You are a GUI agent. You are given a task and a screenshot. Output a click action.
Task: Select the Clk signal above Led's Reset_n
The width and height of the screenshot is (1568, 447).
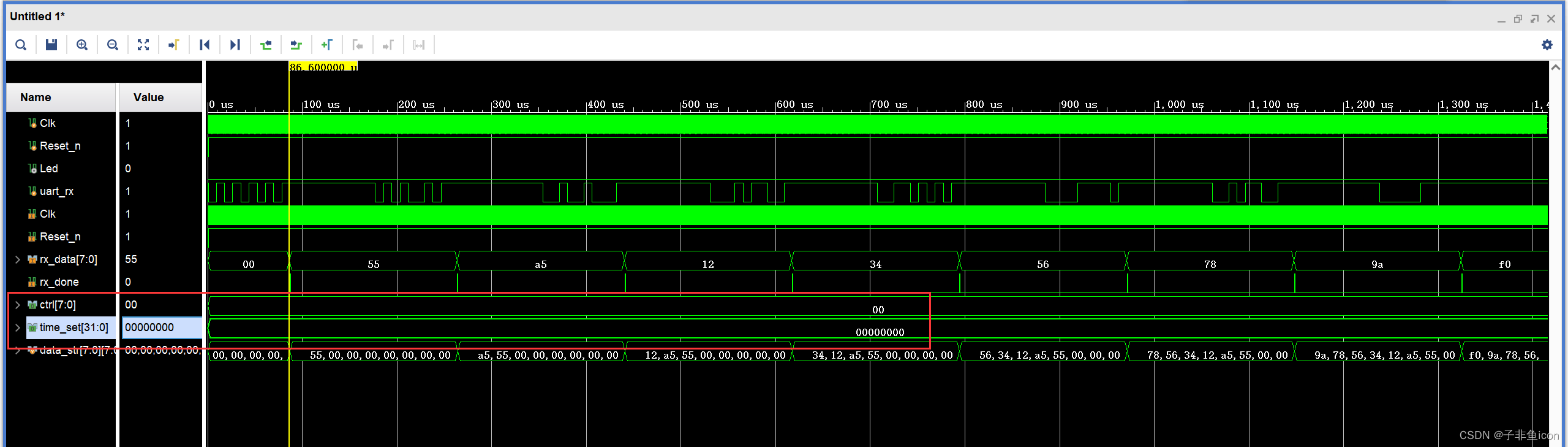coord(48,123)
